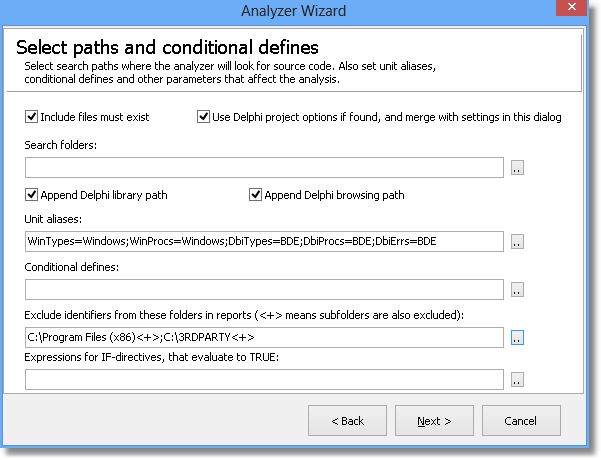This screenshot has height=460, width=601.
Task: Toggle Append Delphi browsing path checkbox
Action: point(255,195)
